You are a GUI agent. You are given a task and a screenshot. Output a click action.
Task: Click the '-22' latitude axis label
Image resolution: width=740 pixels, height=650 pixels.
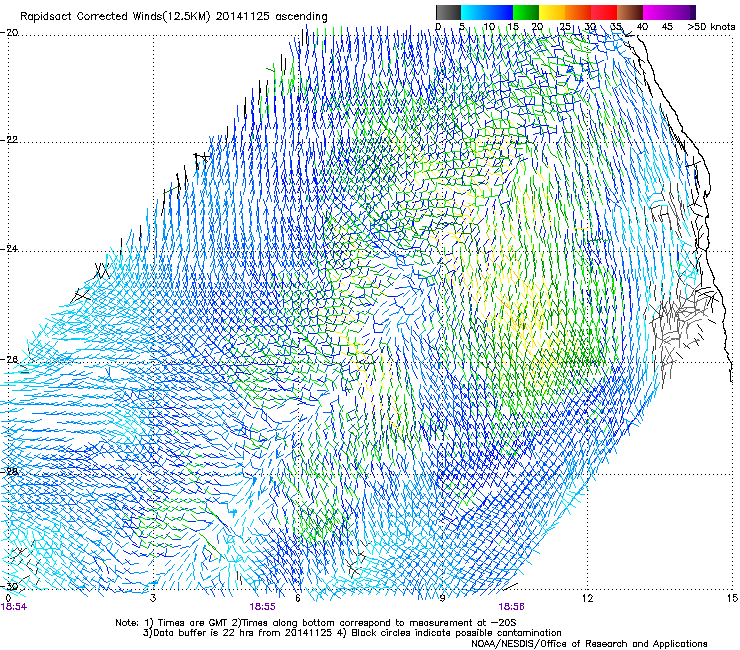9,140
